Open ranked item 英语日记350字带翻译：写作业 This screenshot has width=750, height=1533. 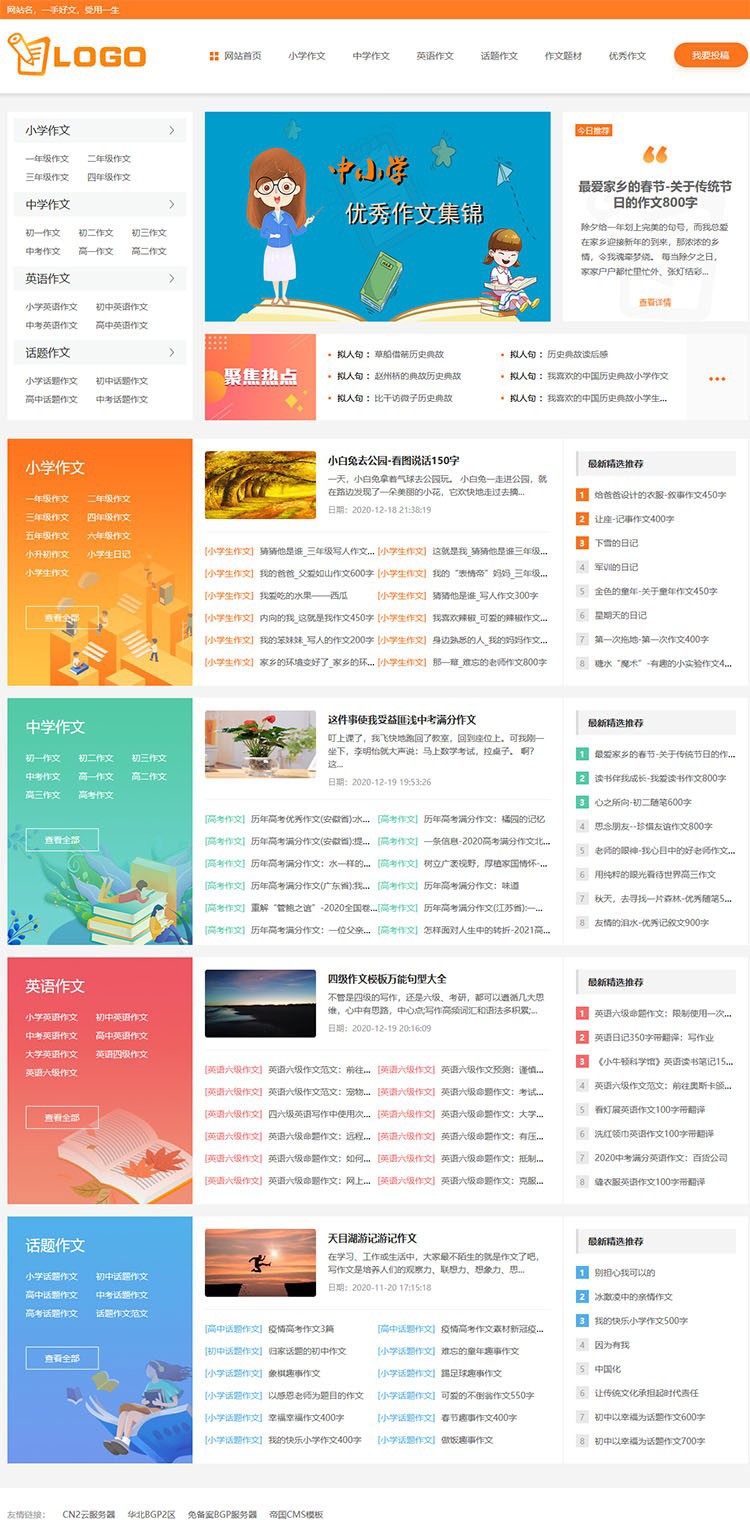(x=654, y=1037)
